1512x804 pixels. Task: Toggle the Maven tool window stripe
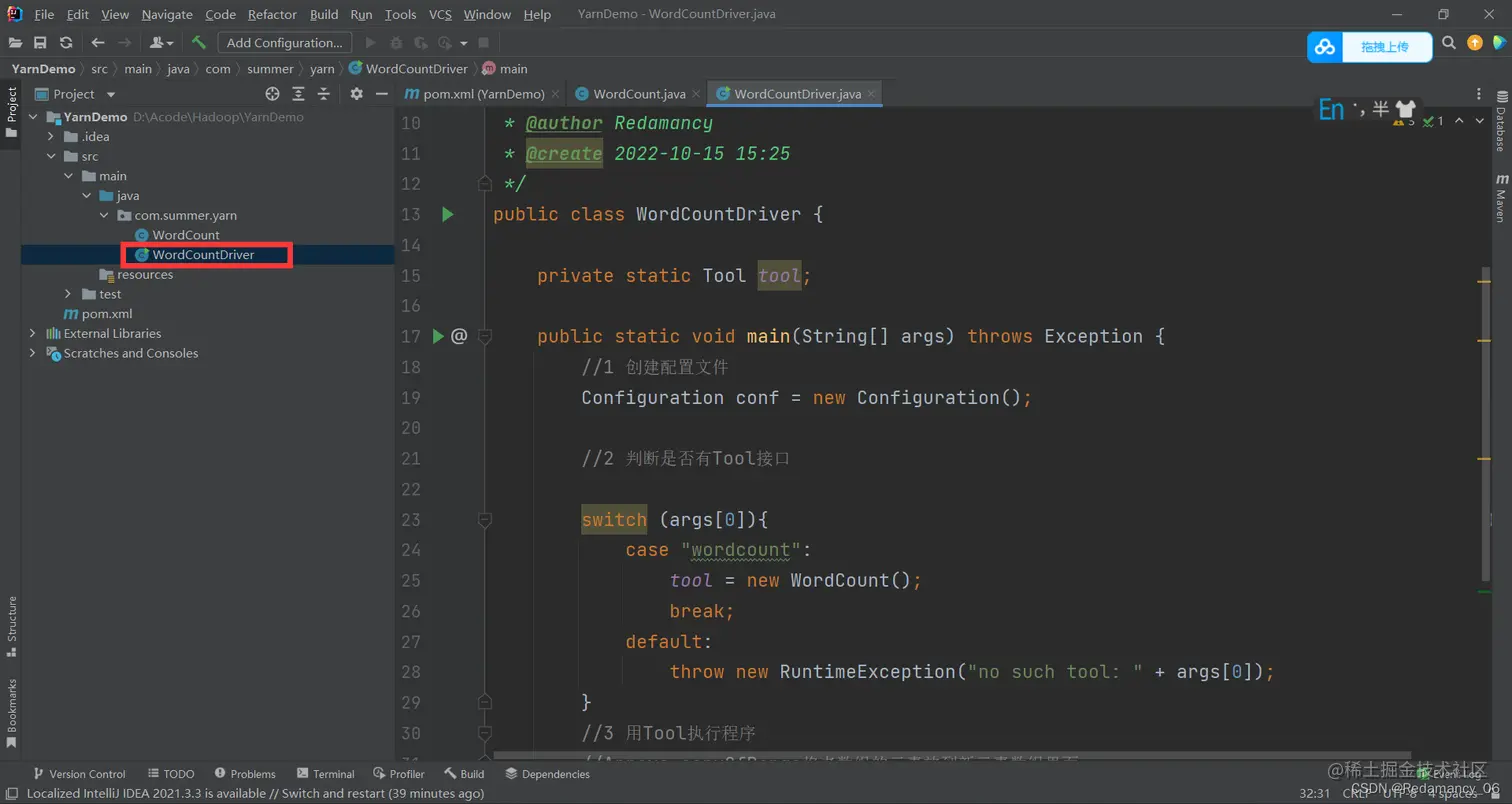click(x=1500, y=198)
